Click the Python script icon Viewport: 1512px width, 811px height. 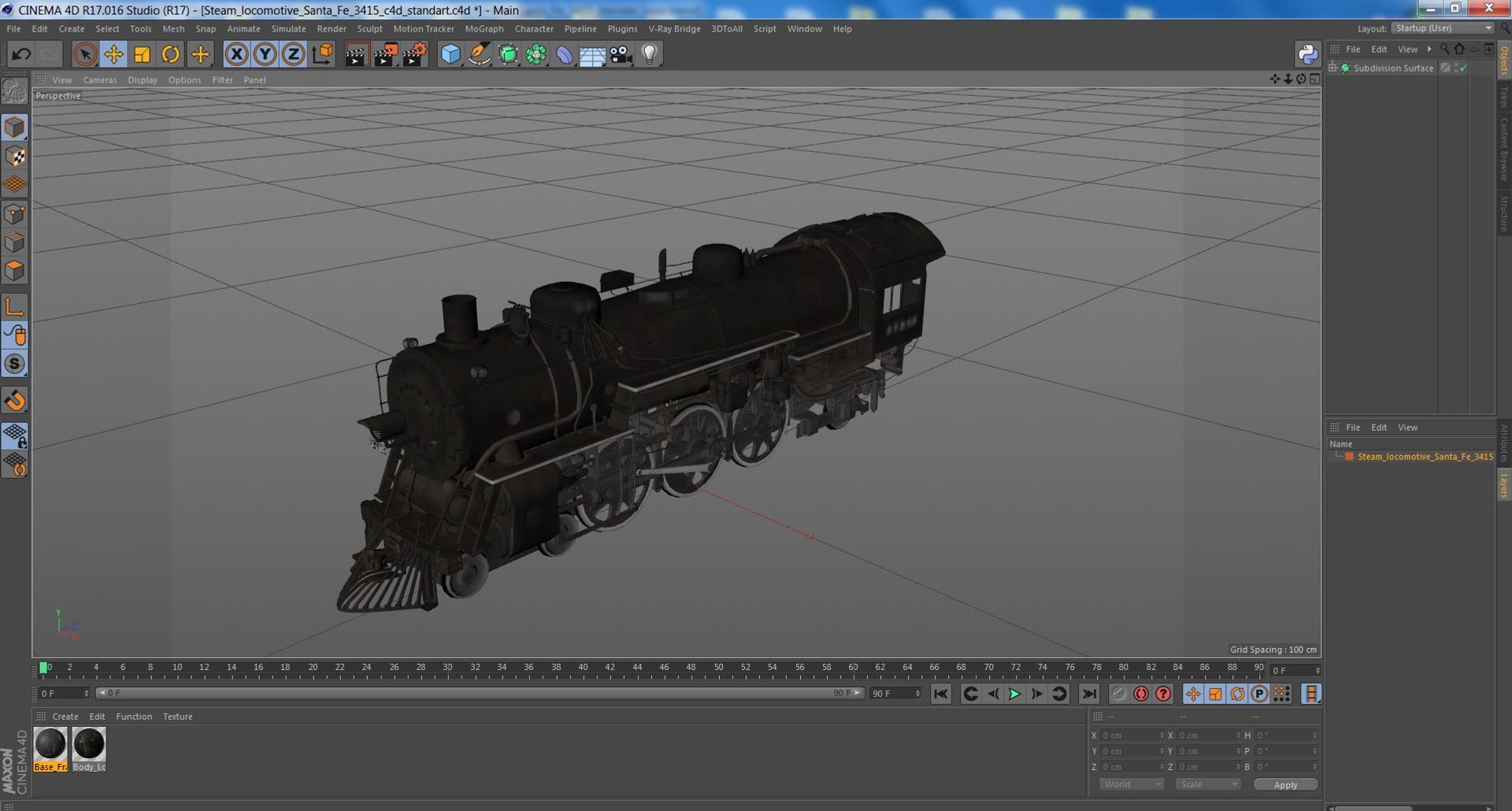[1308, 54]
